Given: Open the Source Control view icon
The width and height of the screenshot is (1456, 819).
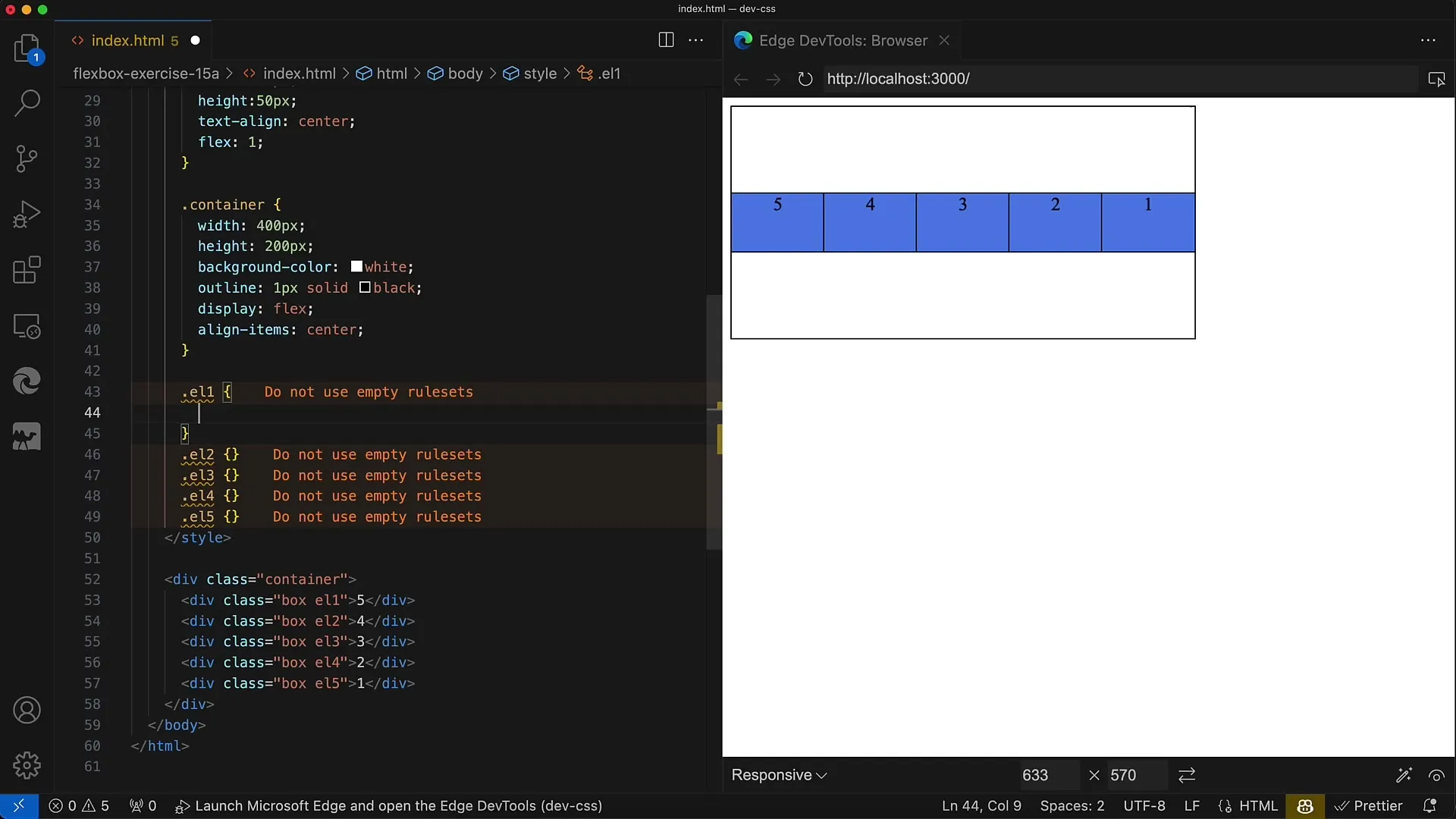Looking at the screenshot, I should pyautogui.click(x=27, y=158).
